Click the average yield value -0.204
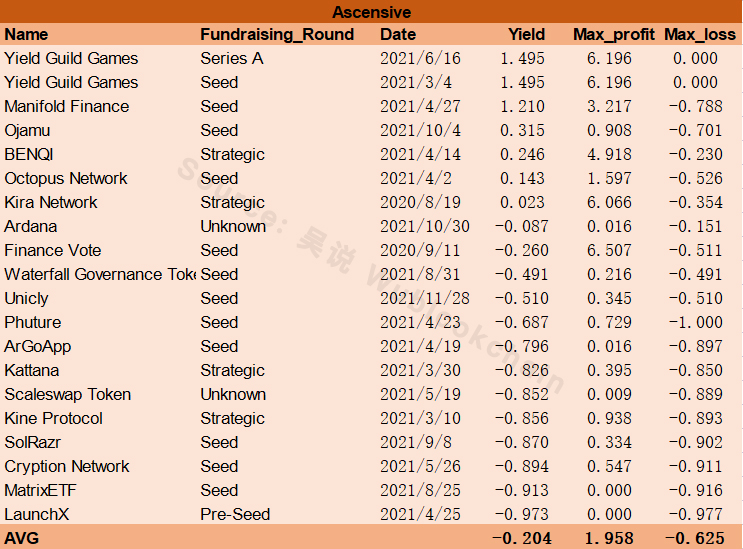 tap(522, 538)
